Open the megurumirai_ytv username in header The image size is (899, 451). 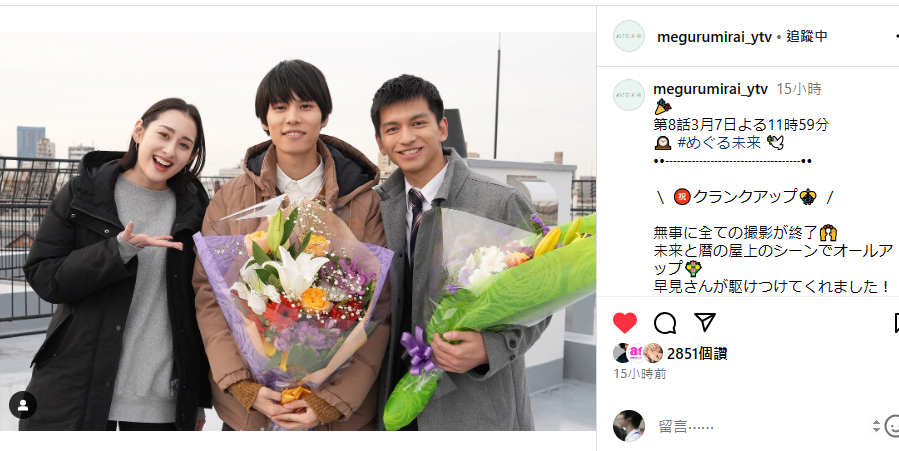(x=714, y=37)
